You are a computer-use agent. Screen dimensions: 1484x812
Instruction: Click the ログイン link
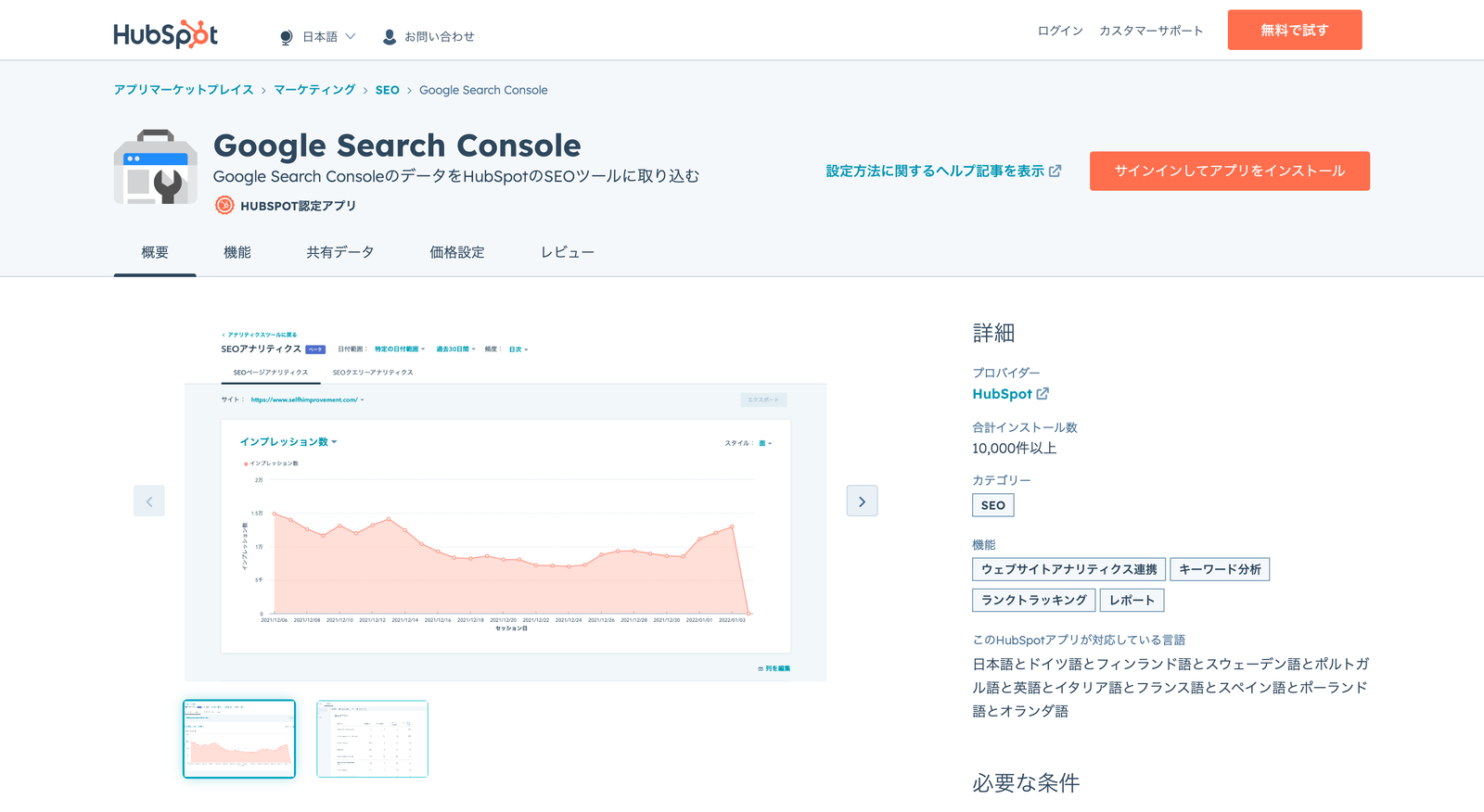pos(1060,31)
